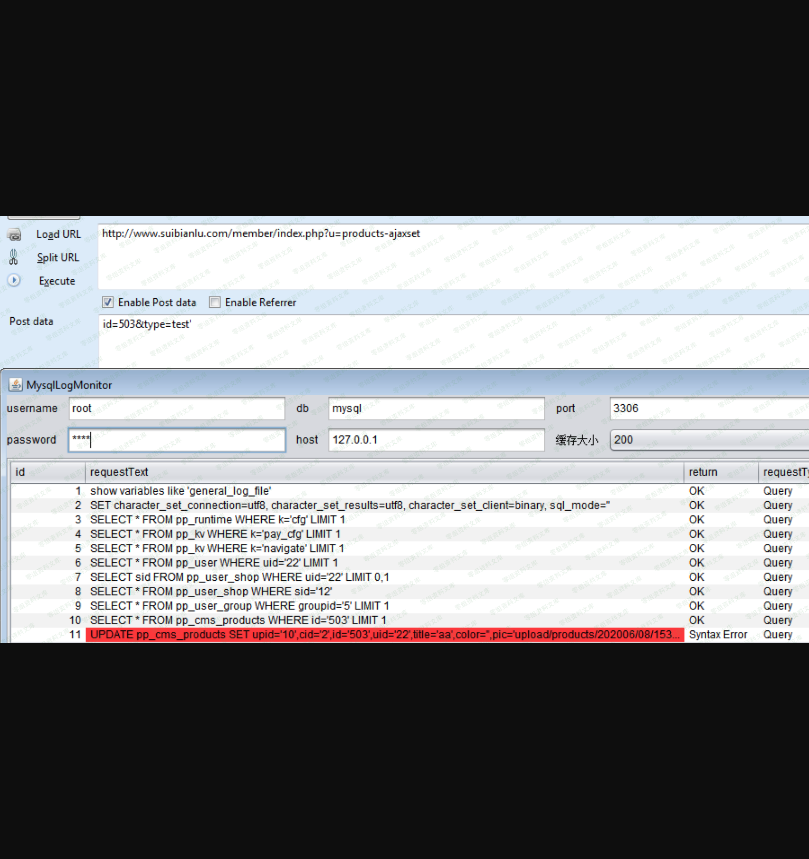Screen dimensions: 809x859
Task: Click into the Post data text area
Action: [x=450, y=340]
